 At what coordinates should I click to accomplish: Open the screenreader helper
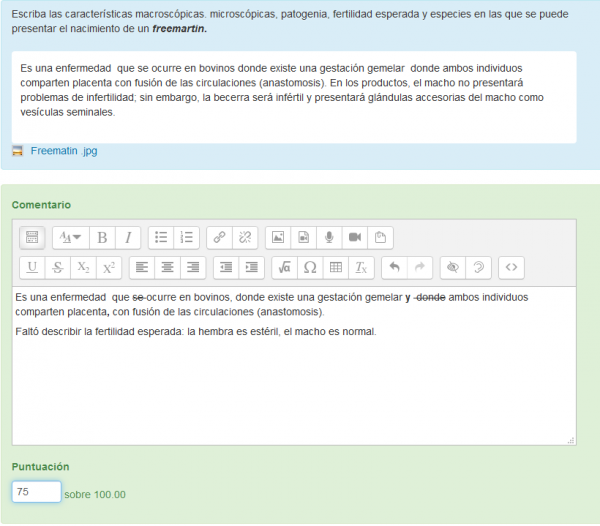pos(478,267)
